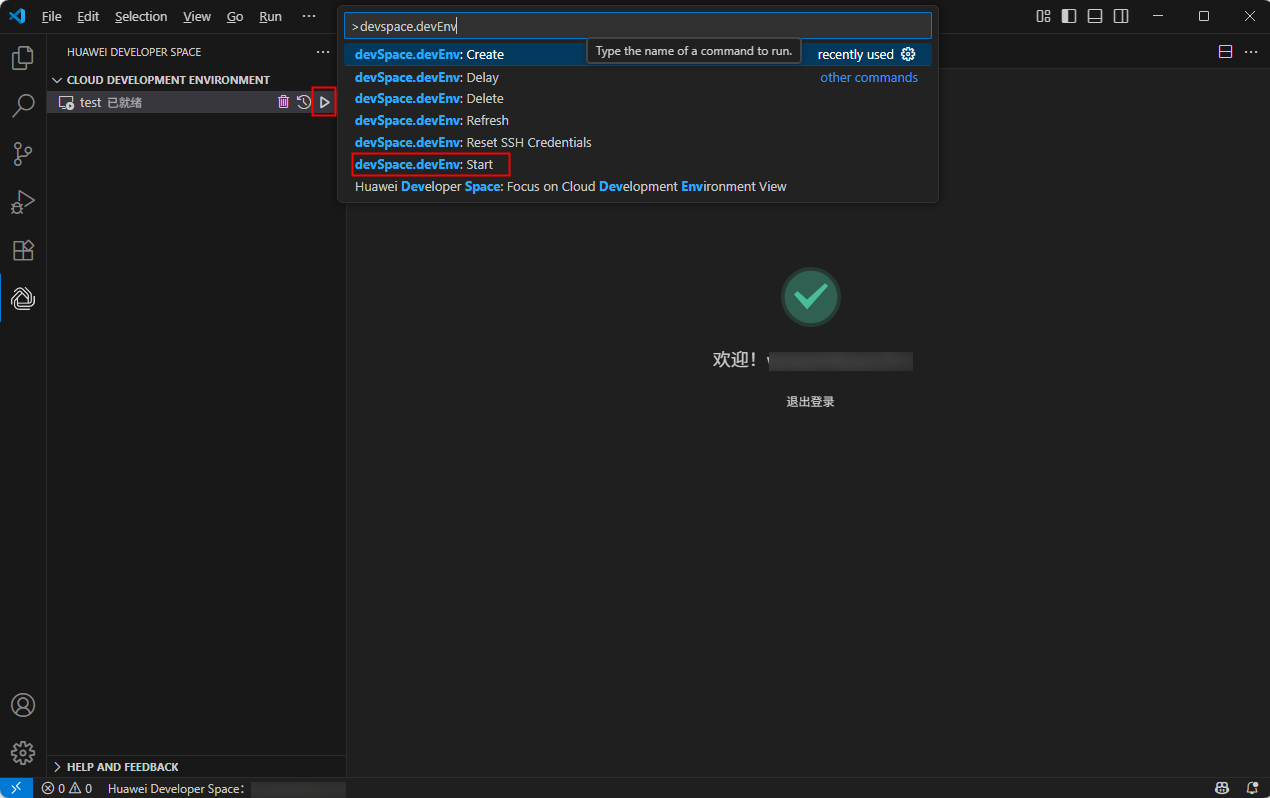1270x798 pixels.
Task: Open the Edit menu
Action: pyautogui.click(x=88, y=16)
